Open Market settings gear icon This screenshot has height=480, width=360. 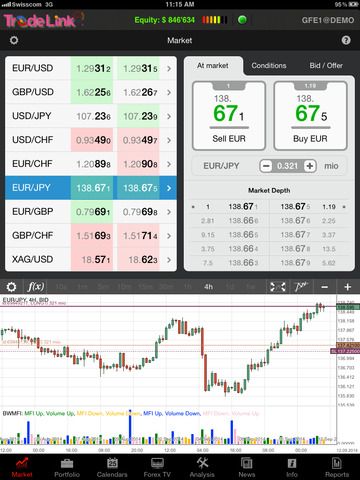tap(14, 40)
